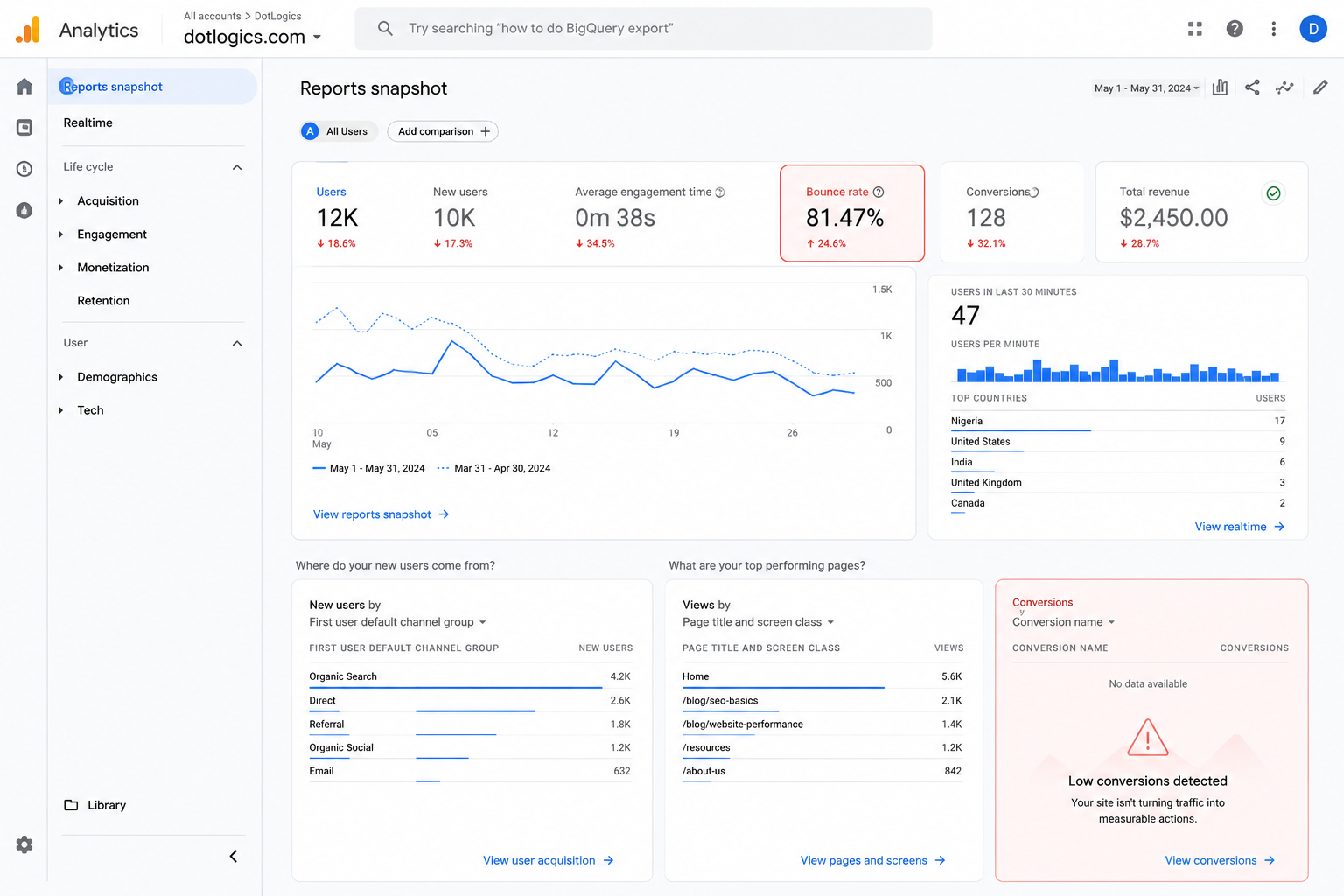Open the Home icon in left rail

pyautogui.click(x=24, y=86)
